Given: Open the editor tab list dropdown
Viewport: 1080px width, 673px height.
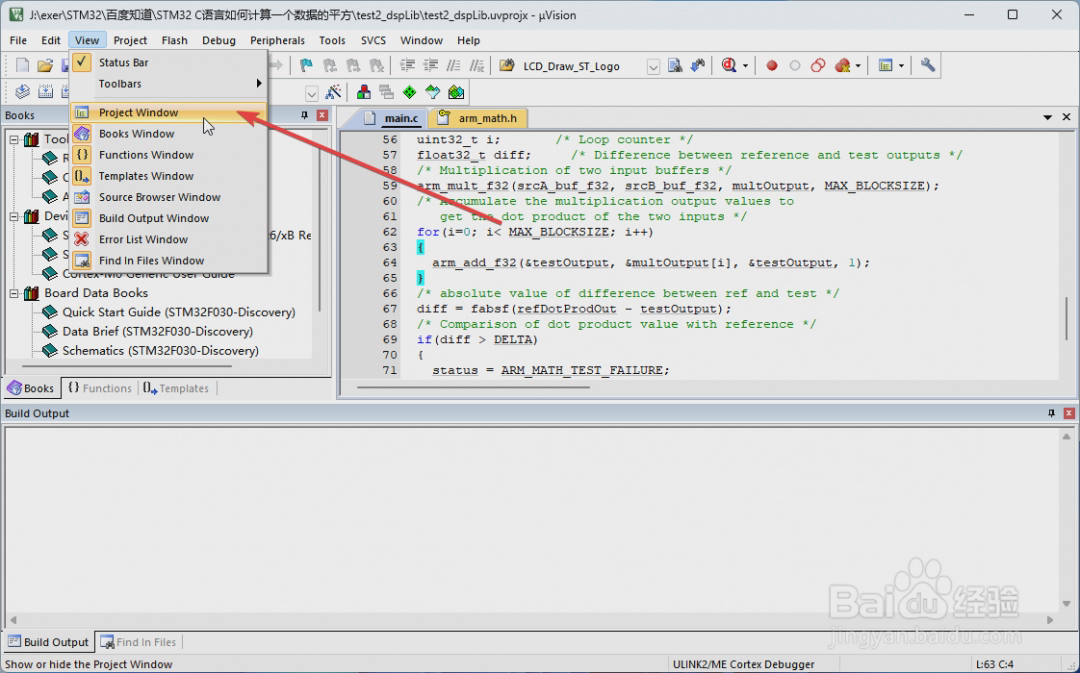Looking at the screenshot, I should coord(1048,117).
